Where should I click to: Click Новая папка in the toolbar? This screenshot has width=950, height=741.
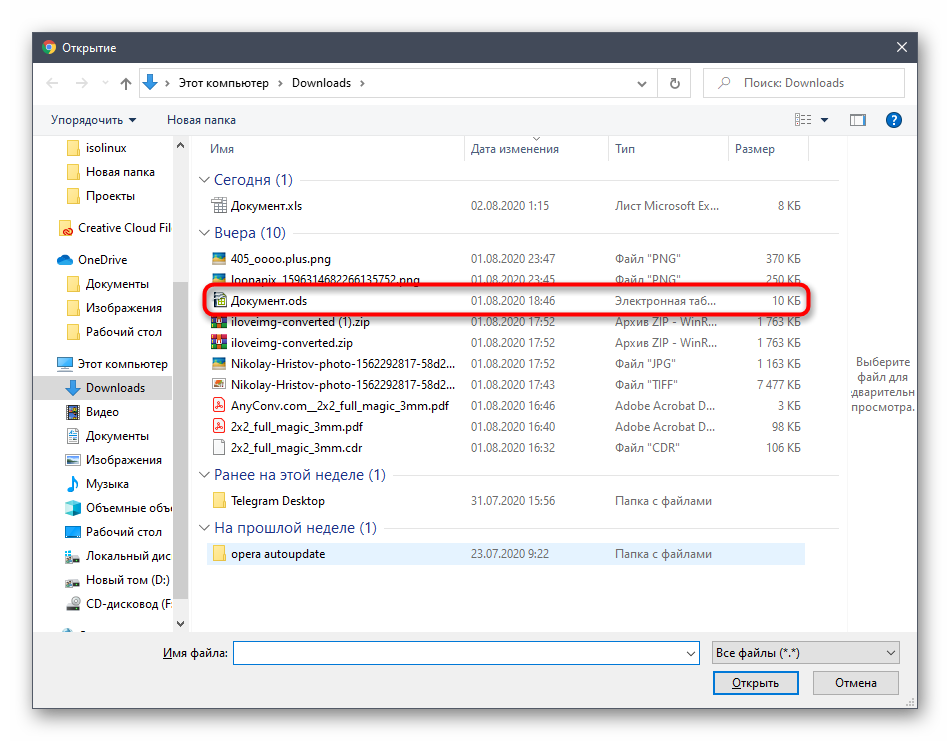[201, 120]
